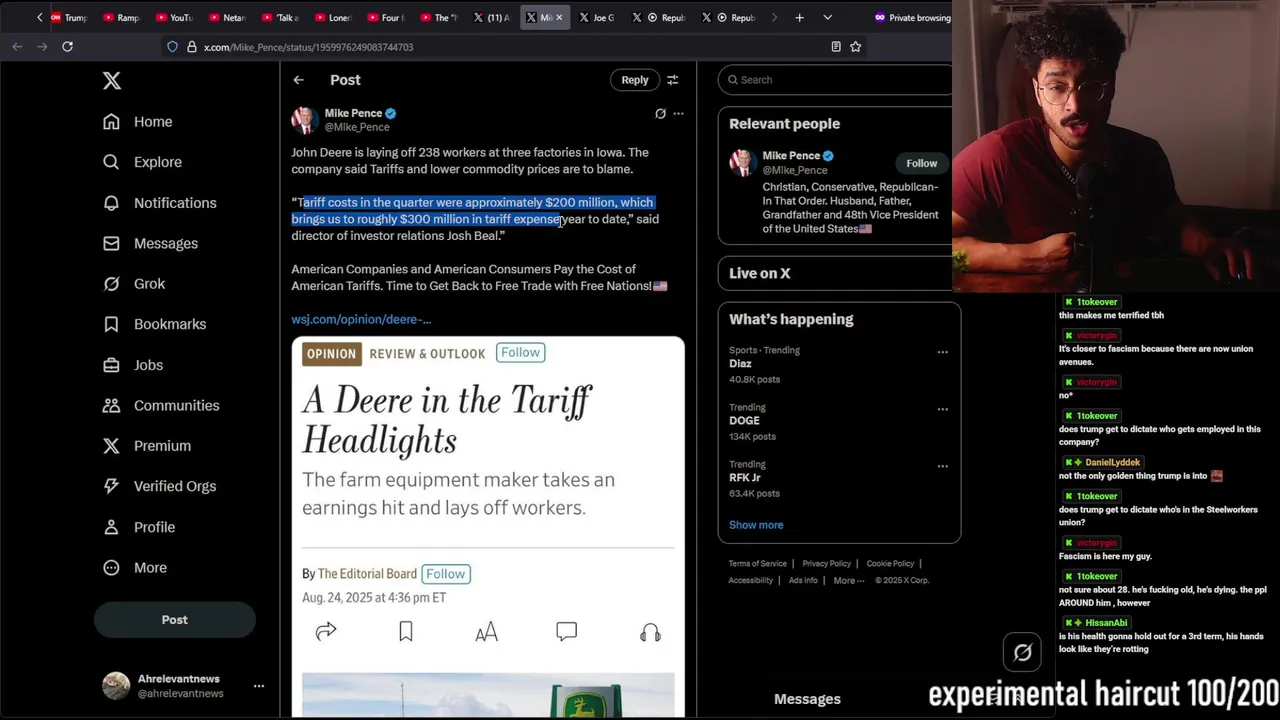Open The Editorial Board author link
Viewport: 1280px width, 720px height.
(x=367, y=574)
